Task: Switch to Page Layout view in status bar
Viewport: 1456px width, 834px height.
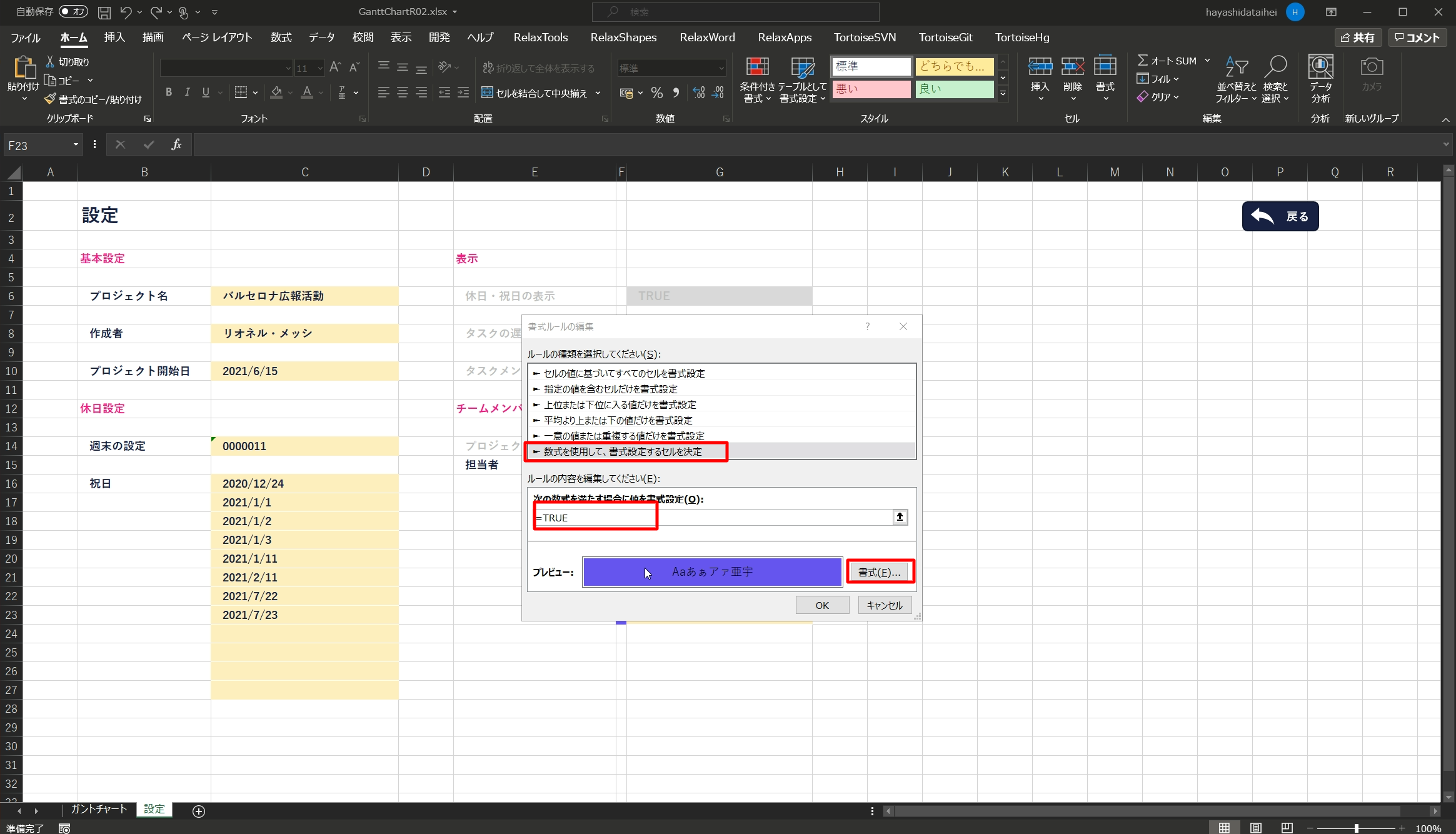Action: tap(1255, 828)
